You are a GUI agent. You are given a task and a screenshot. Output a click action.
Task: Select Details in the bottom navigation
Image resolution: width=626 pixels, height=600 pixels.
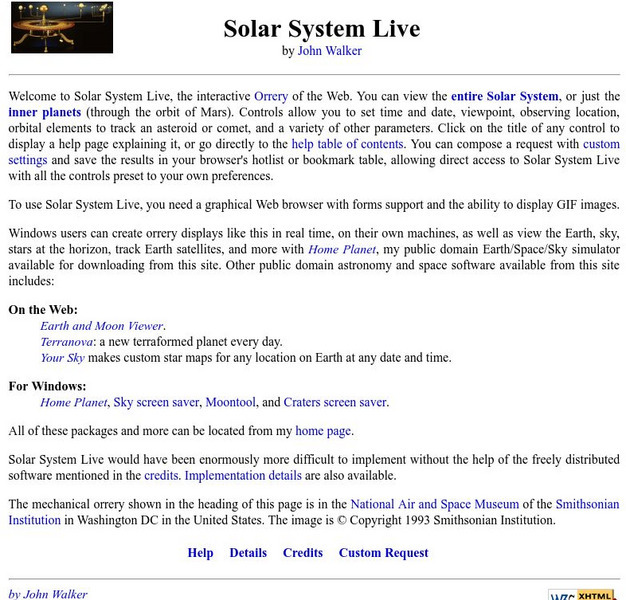248,553
